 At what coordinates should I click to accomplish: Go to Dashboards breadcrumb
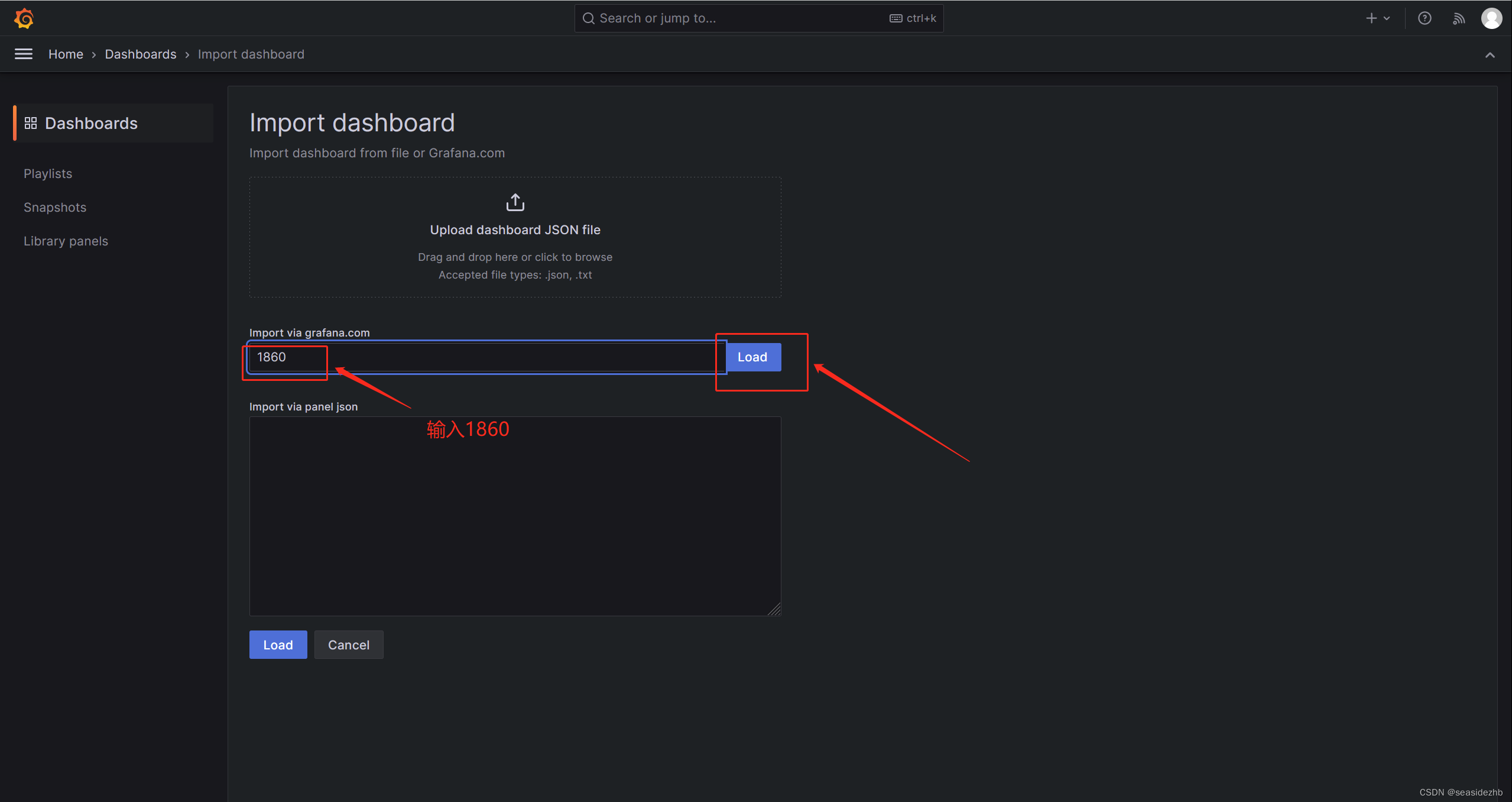click(x=141, y=54)
